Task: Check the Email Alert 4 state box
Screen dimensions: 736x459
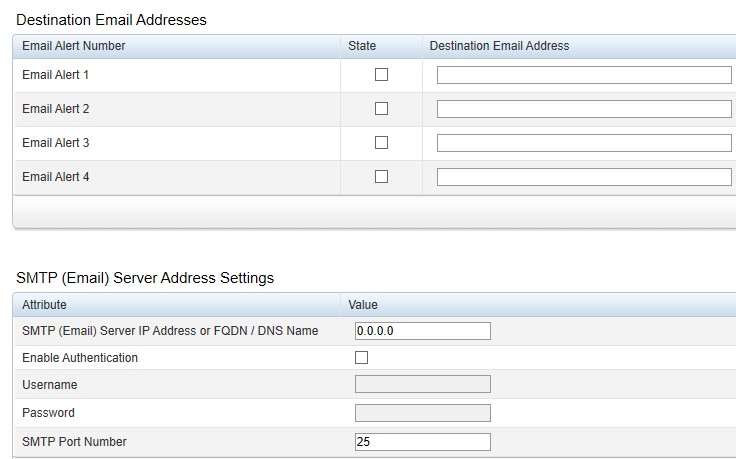Action: tap(381, 176)
